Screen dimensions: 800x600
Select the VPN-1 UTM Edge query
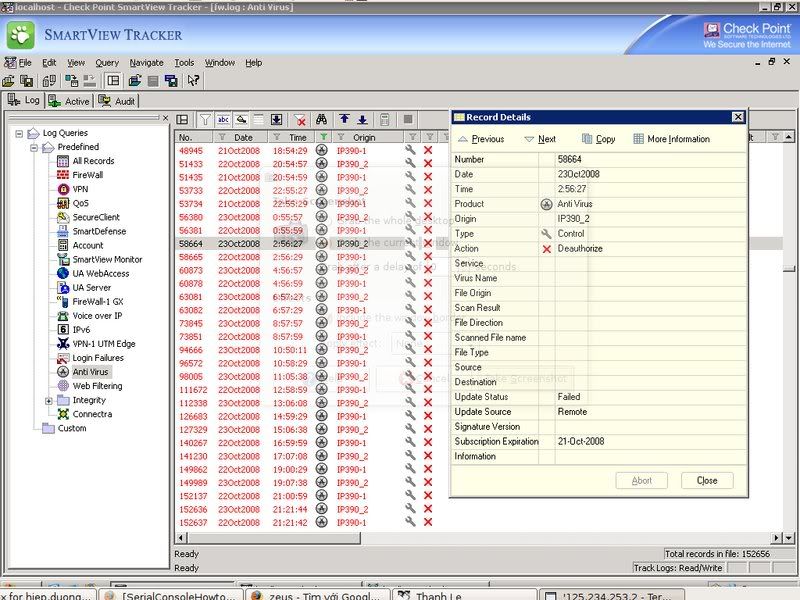(104, 344)
